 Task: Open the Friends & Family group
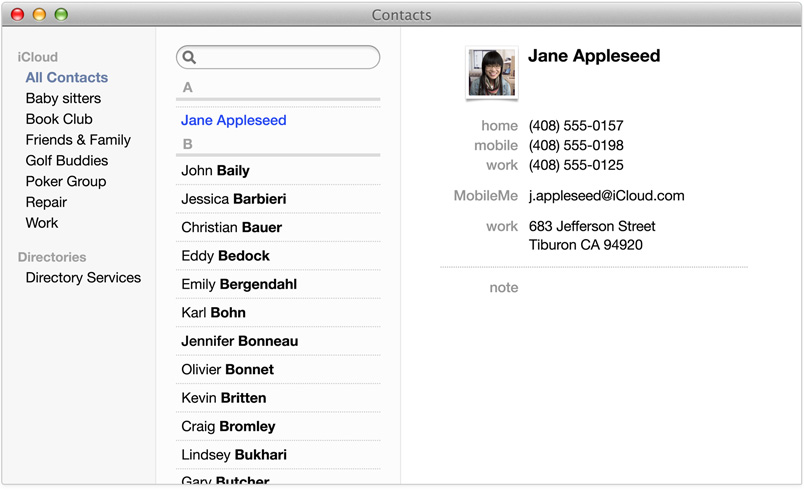[x=78, y=140]
